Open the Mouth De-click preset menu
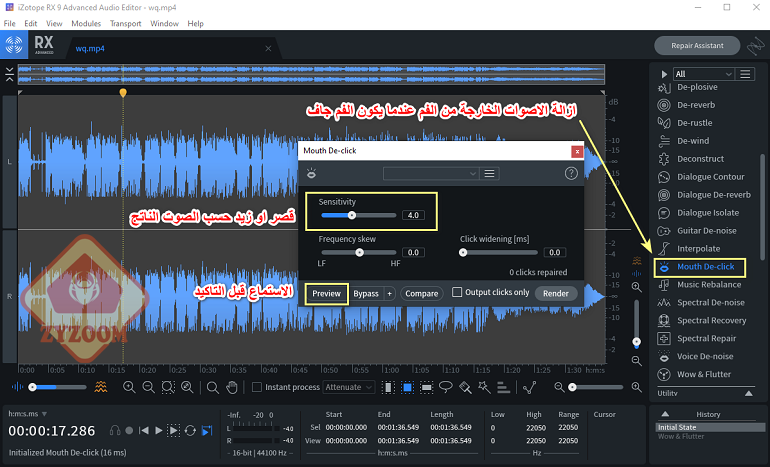The height and width of the screenshot is (467, 770). pos(490,173)
